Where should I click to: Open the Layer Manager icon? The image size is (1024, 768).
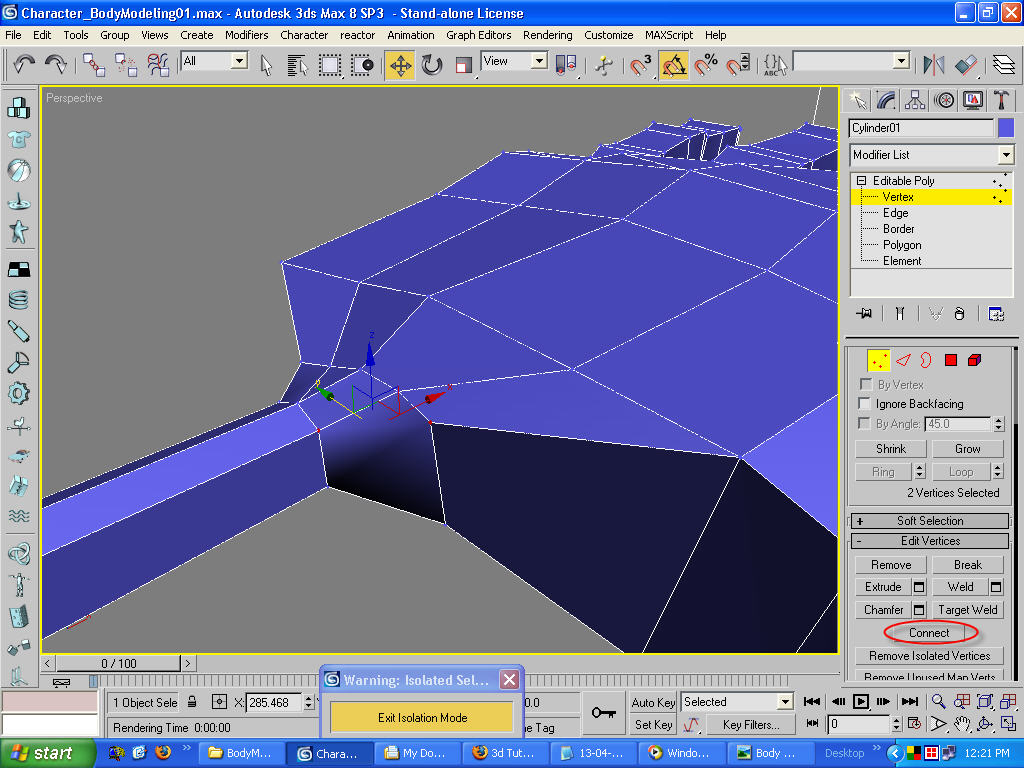click(x=1004, y=64)
